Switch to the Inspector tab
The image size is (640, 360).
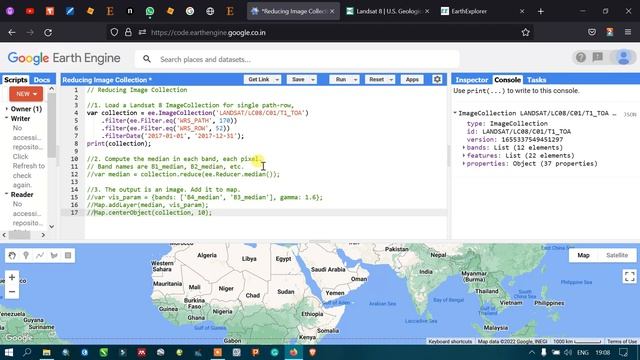click(471, 80)
